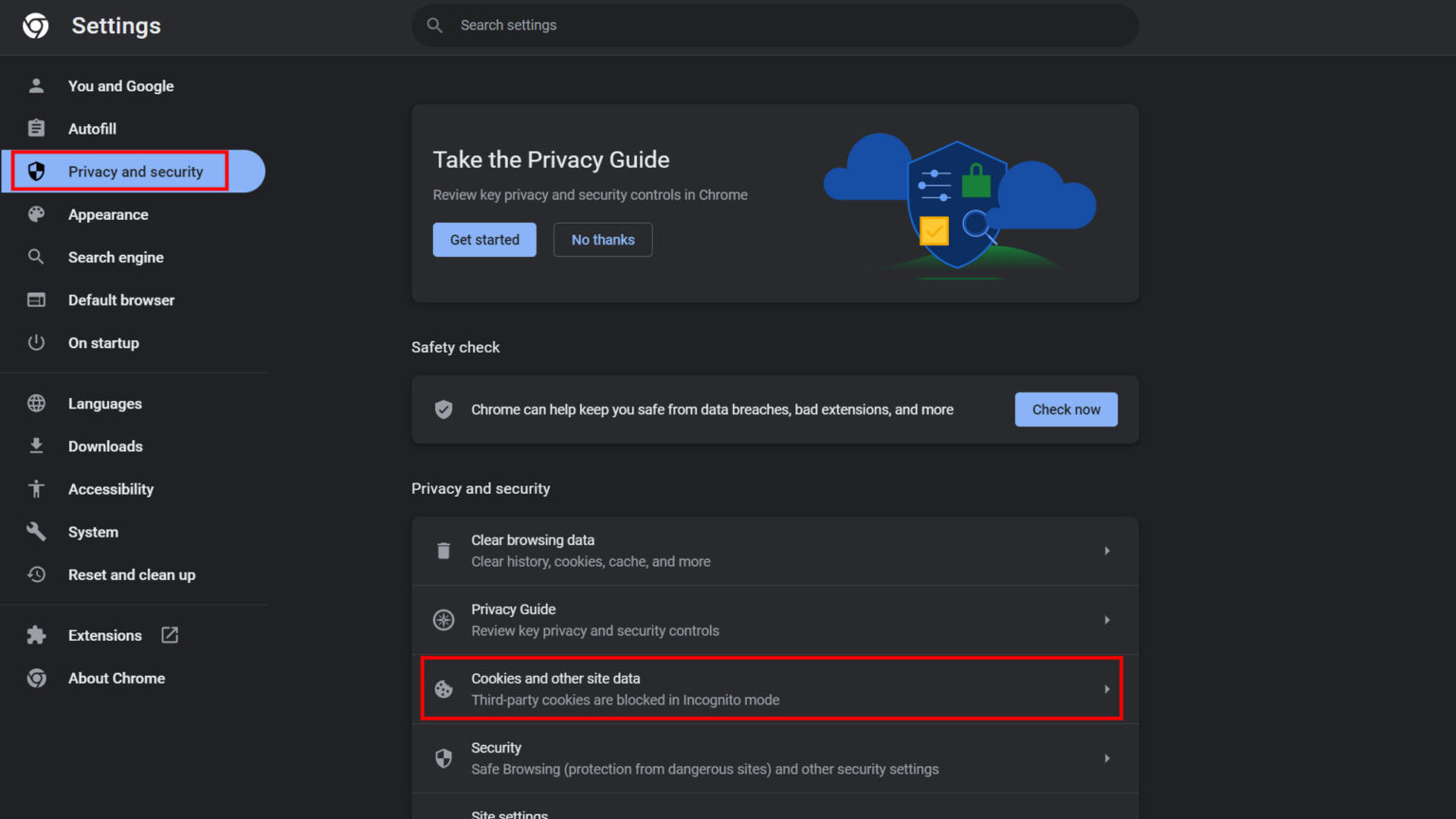Click the Privacy and security shield icon

[36, 172]
